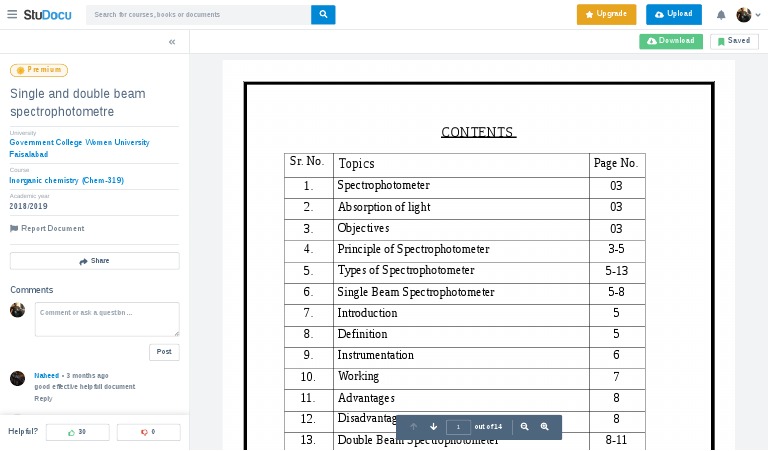Click 'Absorption of light' topic
This screenshot has height=451, width=768.
pos(384,207)
